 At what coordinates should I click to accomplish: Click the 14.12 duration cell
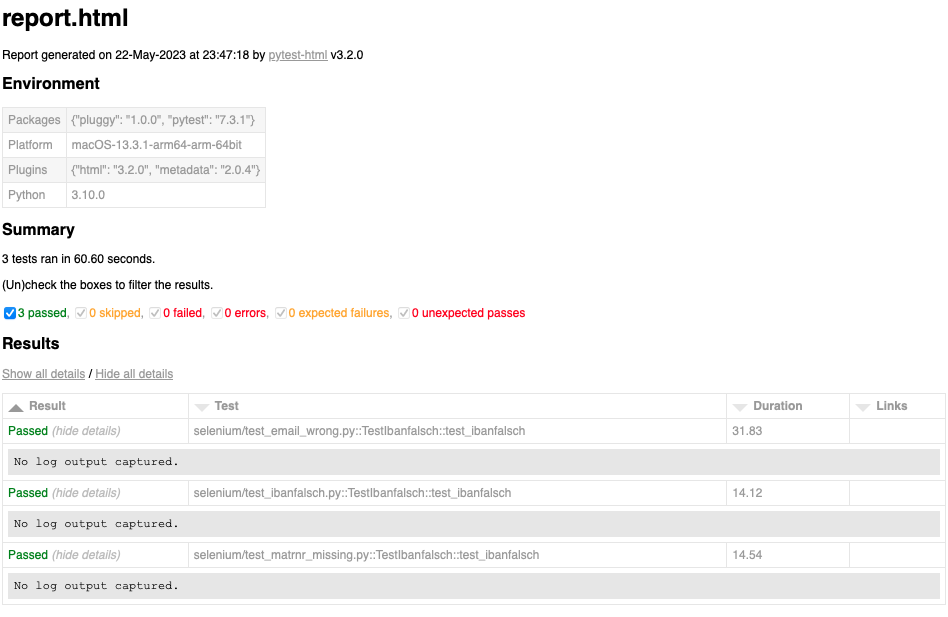[788, 493]
